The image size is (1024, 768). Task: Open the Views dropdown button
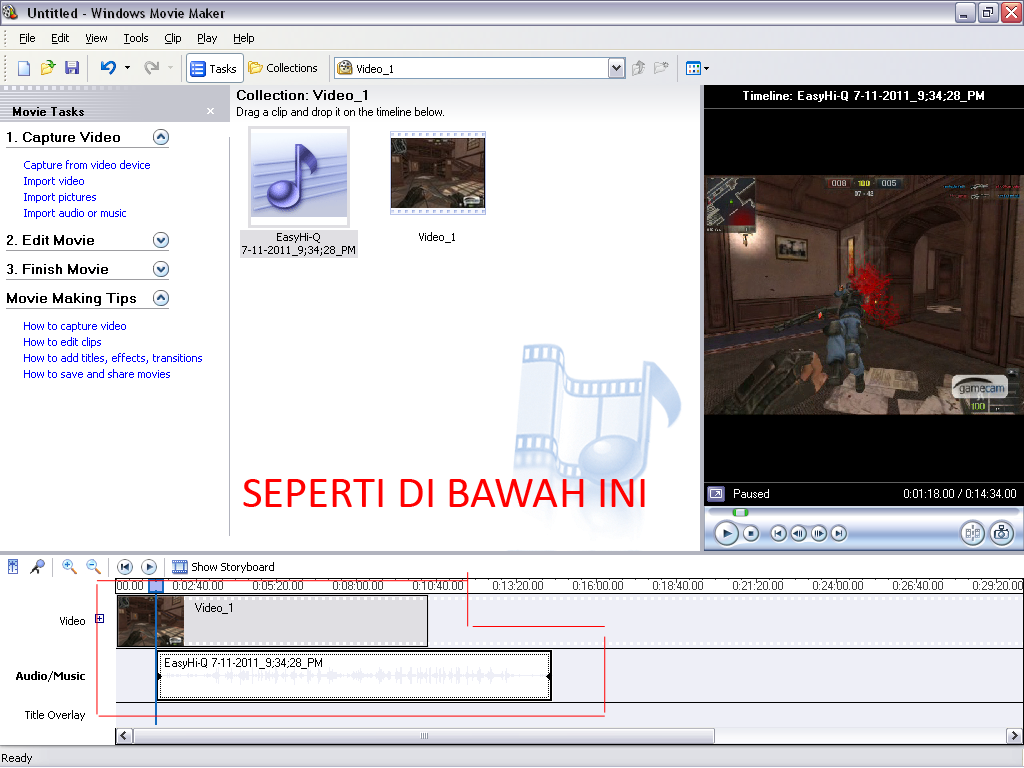pyautogui.click(x=697, y=68)
